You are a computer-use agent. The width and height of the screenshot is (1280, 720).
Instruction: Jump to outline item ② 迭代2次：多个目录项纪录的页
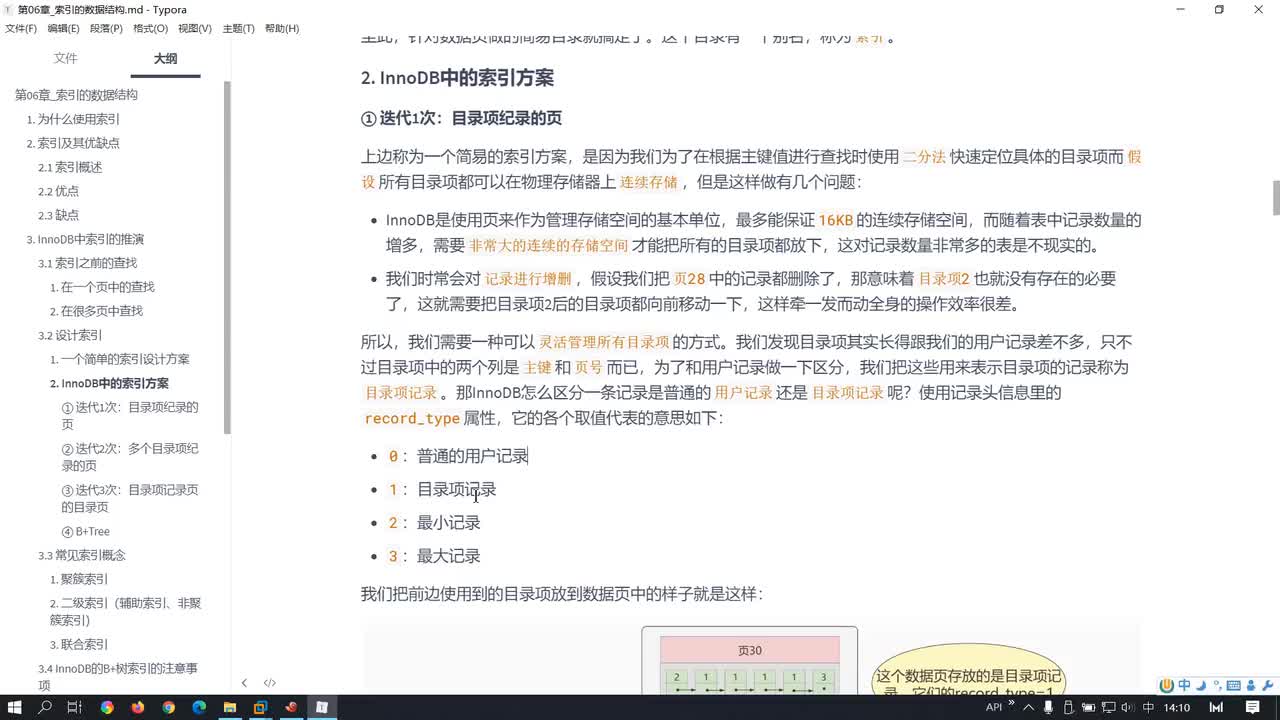pos(130,457)
